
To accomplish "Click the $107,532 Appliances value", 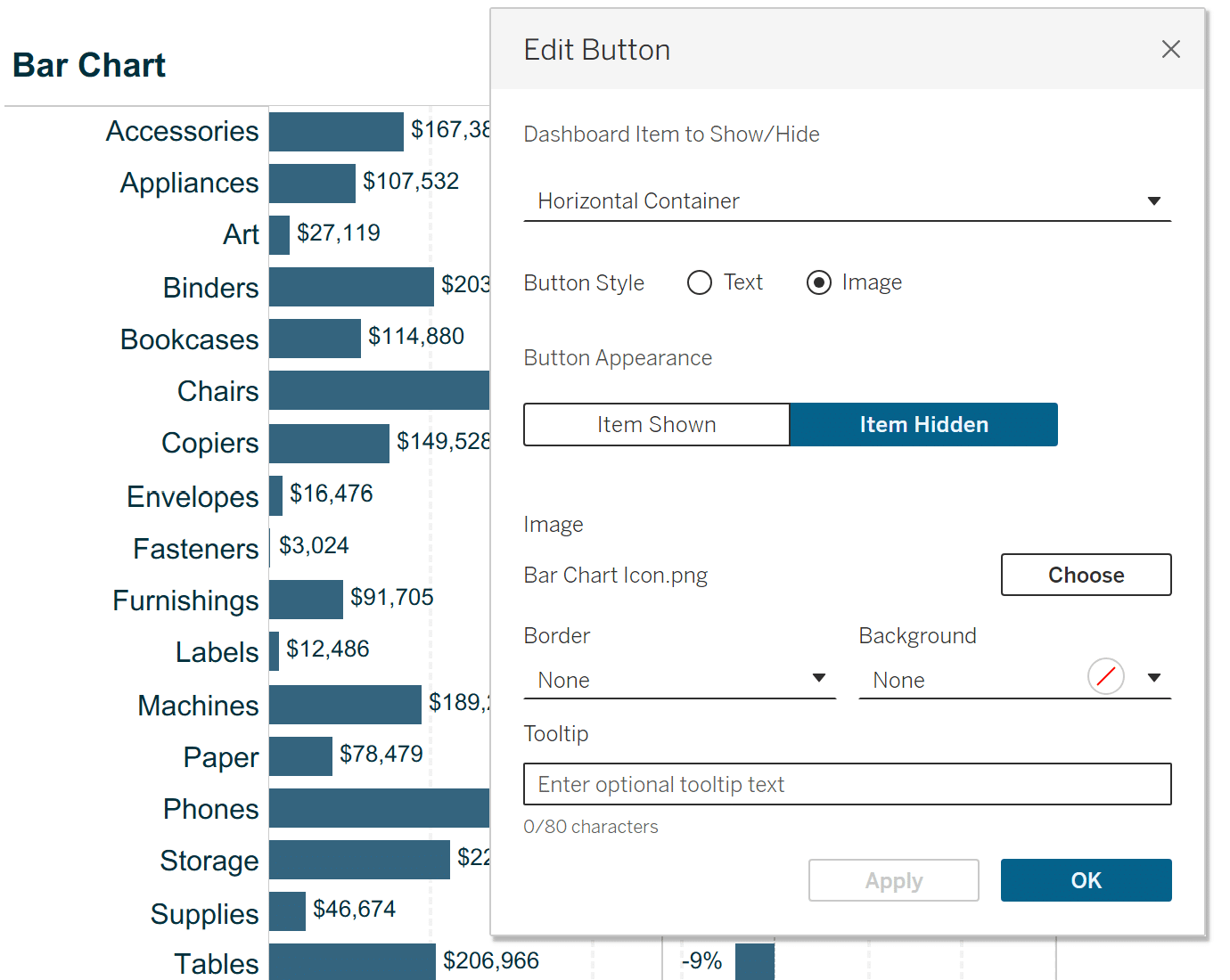I will (410, 181).
